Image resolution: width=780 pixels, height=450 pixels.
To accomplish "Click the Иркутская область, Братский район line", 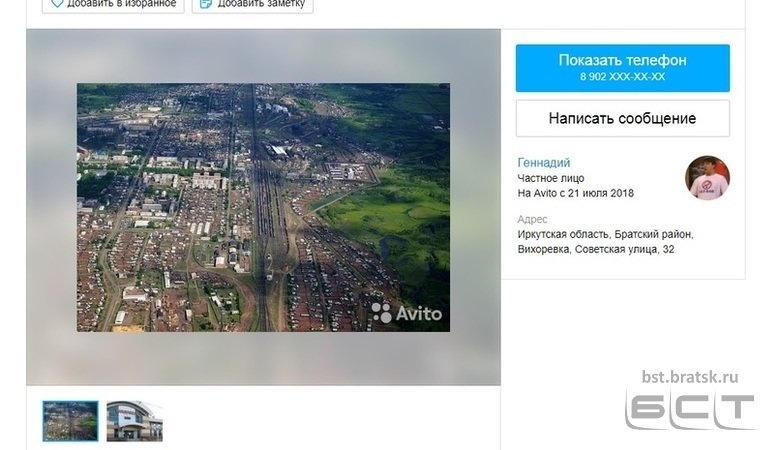I will point(605,234).
